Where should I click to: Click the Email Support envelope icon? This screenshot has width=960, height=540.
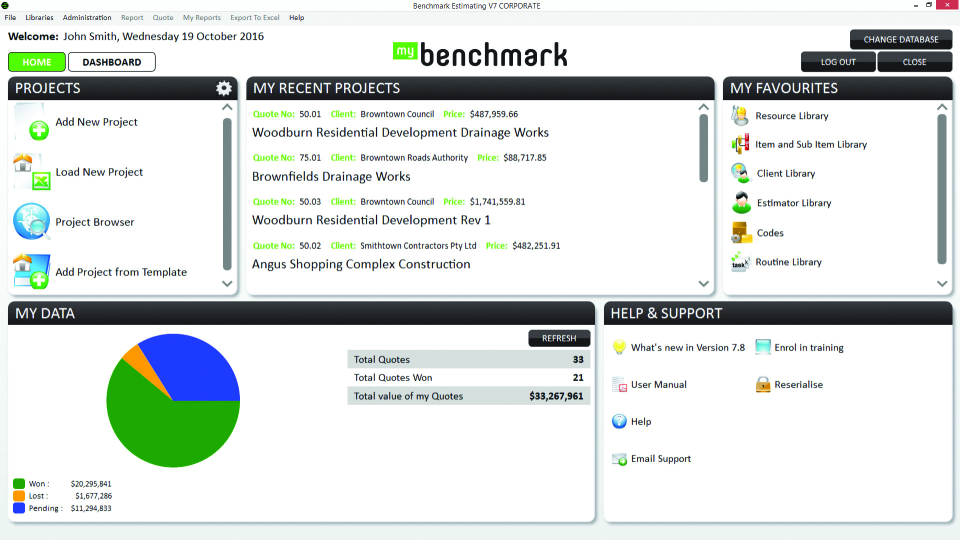coord(619,459)
